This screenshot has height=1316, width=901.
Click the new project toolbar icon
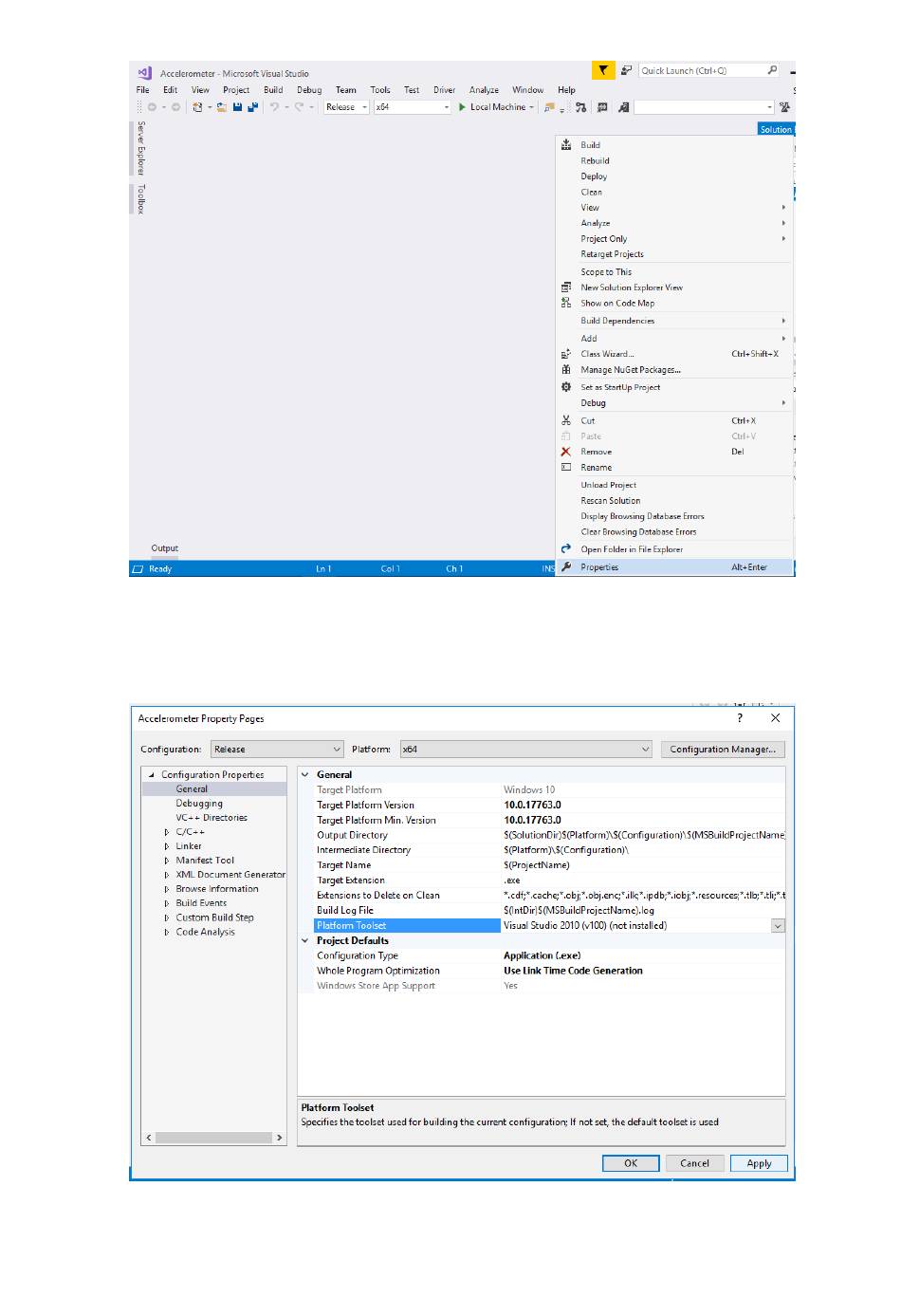197,107
